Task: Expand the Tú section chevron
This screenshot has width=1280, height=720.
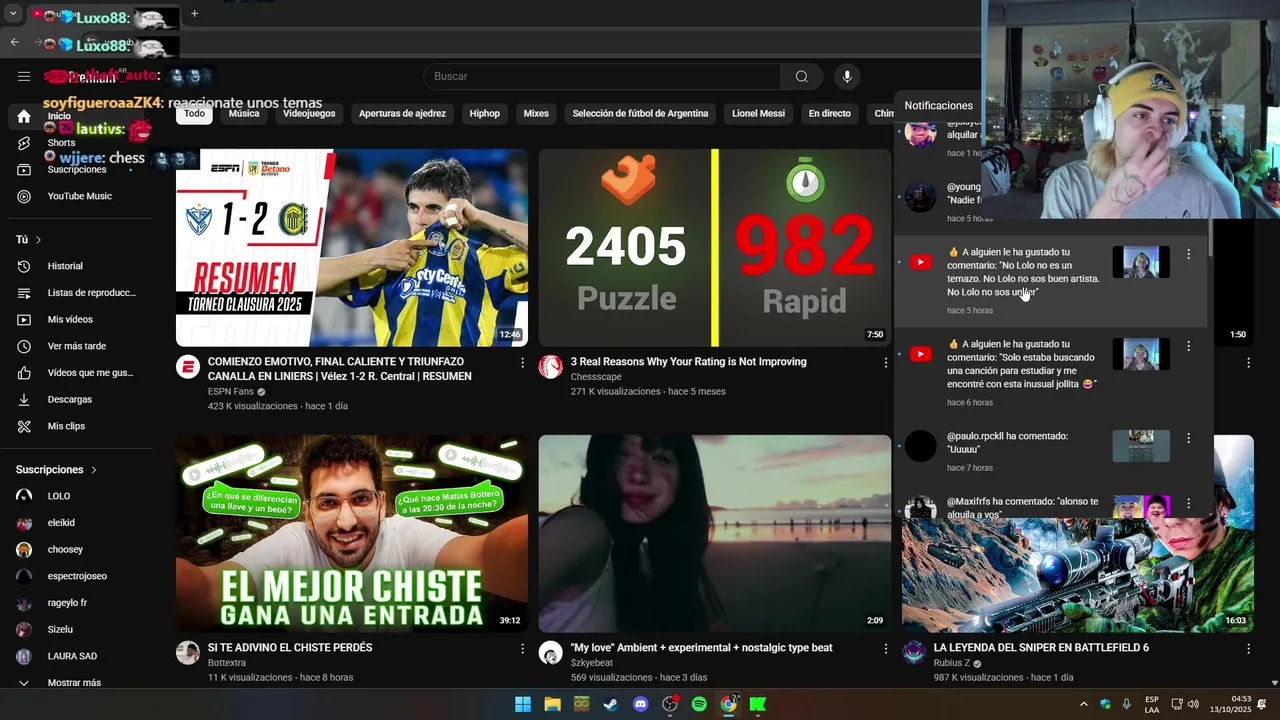Action: [x=38, y=240]
